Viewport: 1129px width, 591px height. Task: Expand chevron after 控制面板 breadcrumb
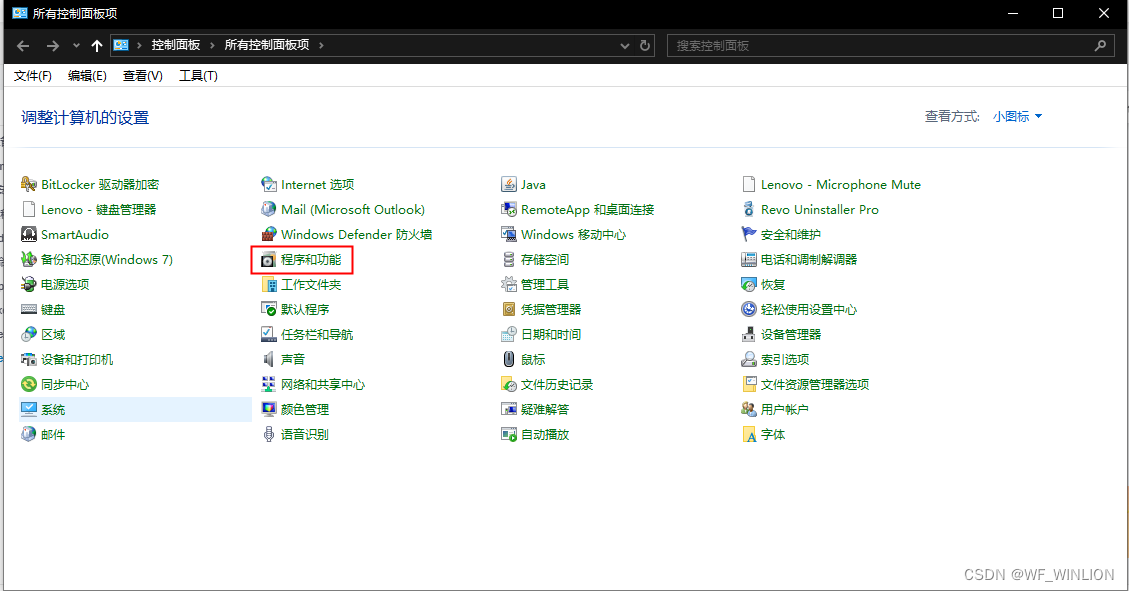212,45
